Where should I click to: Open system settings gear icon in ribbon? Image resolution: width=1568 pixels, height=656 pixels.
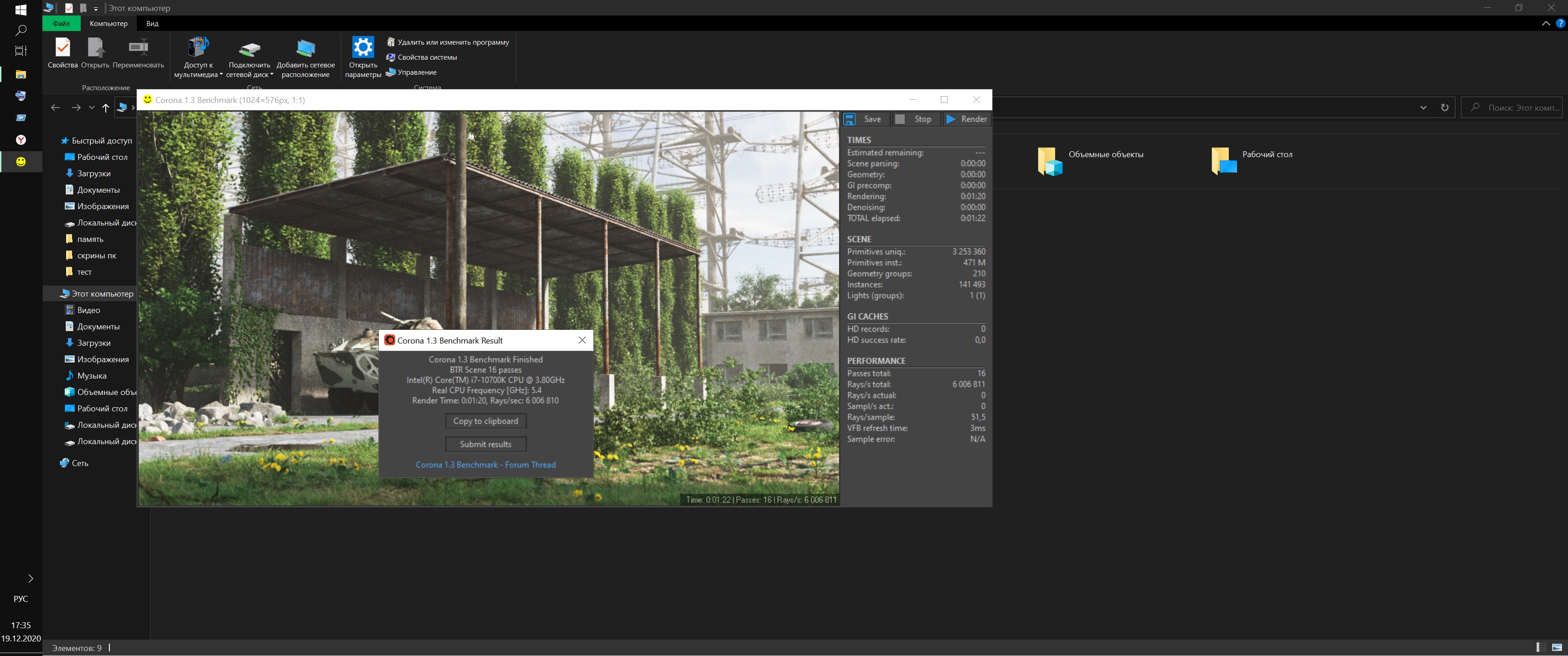[363, 47]
